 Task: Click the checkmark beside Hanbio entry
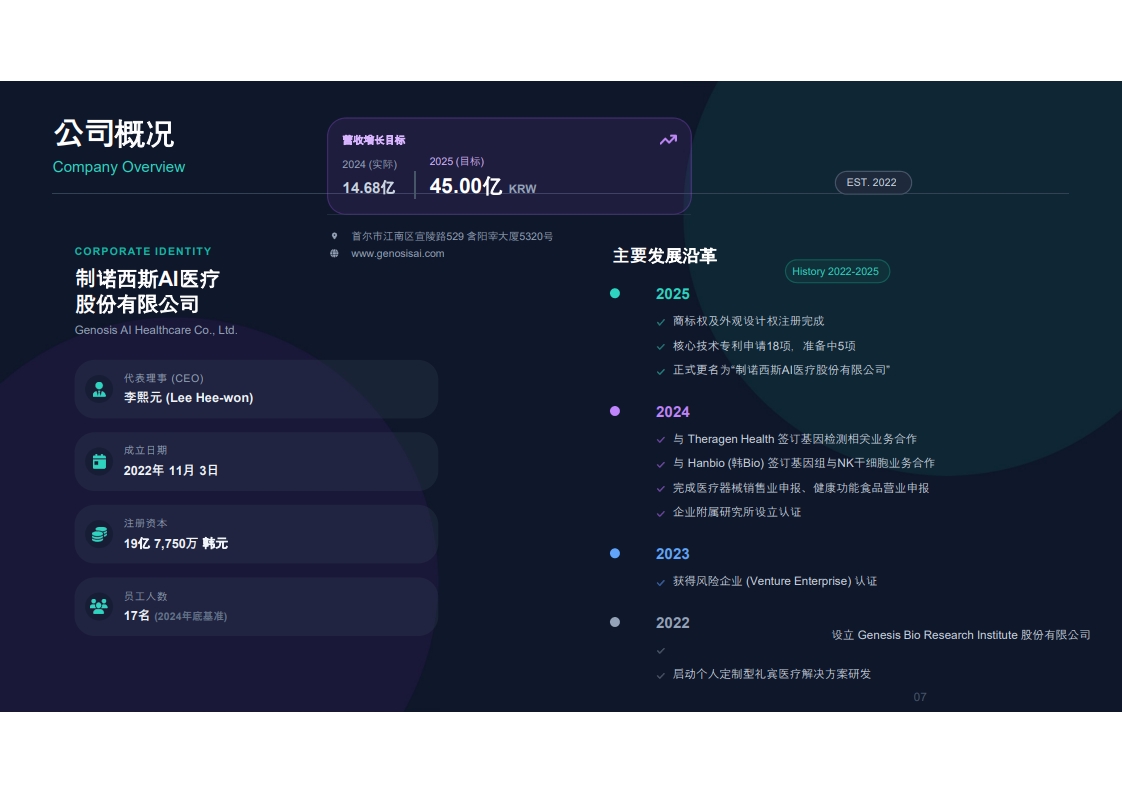coord(660,464)
